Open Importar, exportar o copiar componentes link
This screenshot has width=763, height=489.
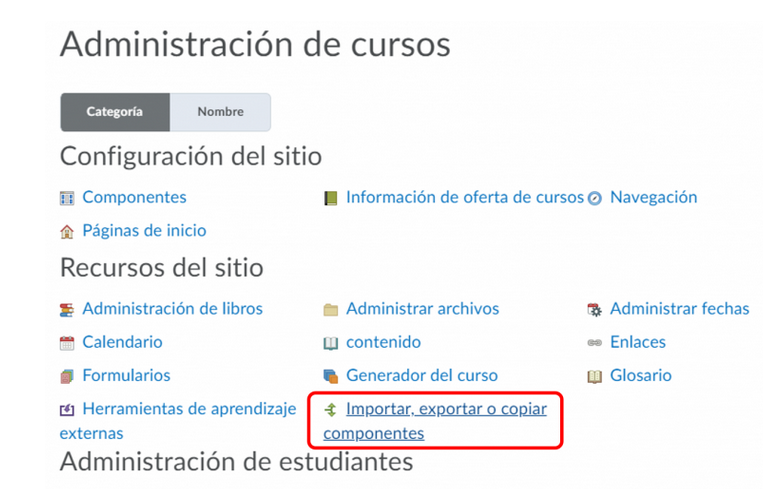pyautogui.click(x=446, y=409)
